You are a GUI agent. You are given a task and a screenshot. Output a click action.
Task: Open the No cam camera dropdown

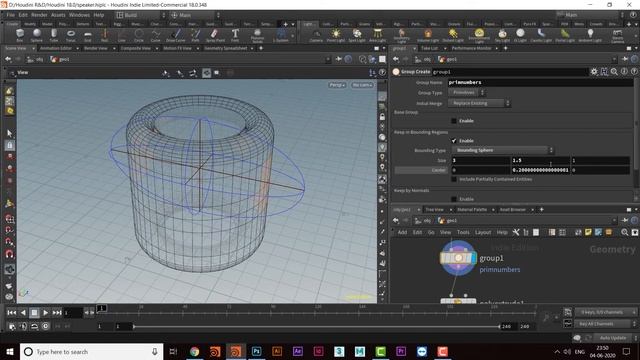pyautogui.click(x=362, y=85)
